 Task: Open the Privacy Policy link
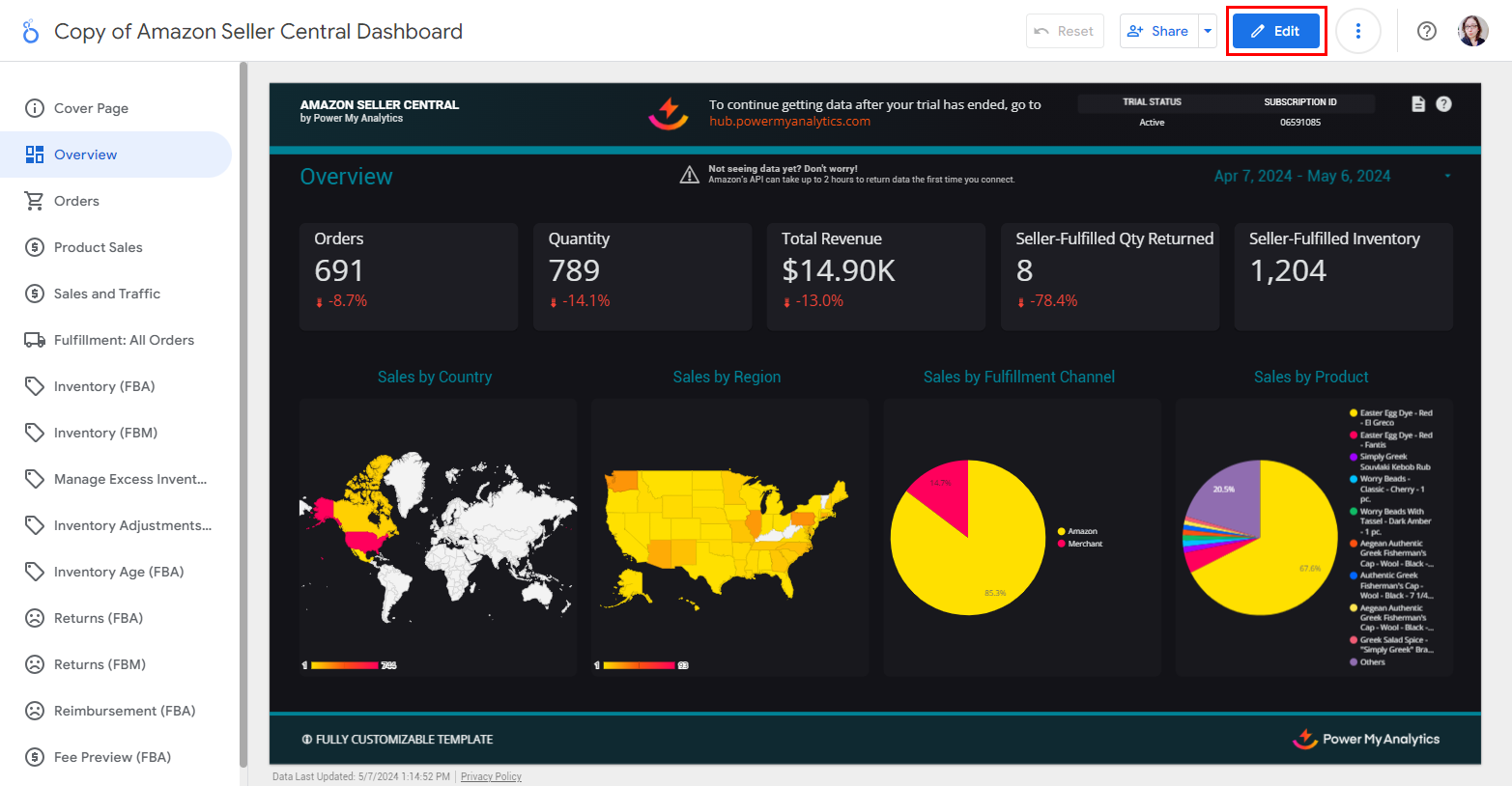point(491,776)
